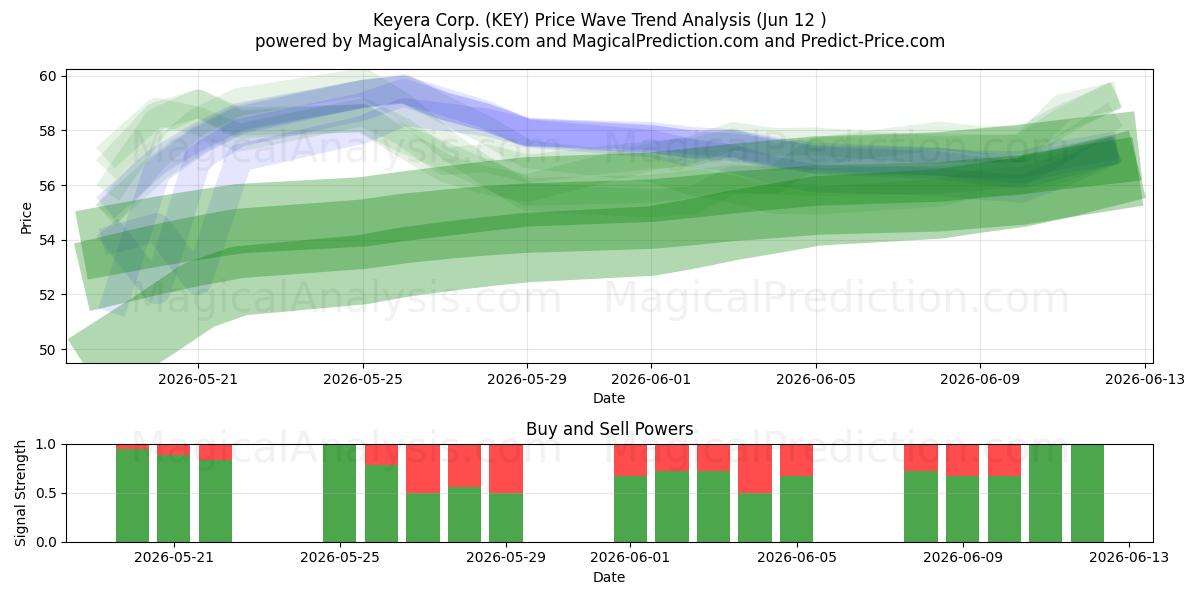The width and height of the screenshot is (1200, 600).
Task: Click 2026-06-01 date label under the price chart
Action: coord(652,380)
